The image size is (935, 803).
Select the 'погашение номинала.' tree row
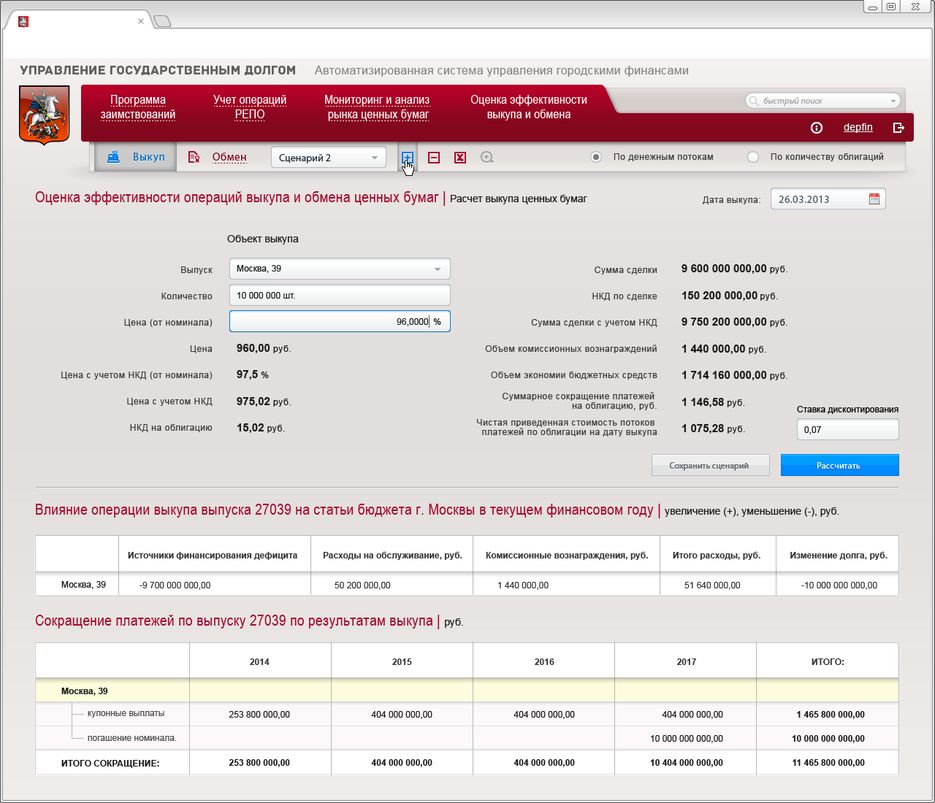click(x=132, y=738)
